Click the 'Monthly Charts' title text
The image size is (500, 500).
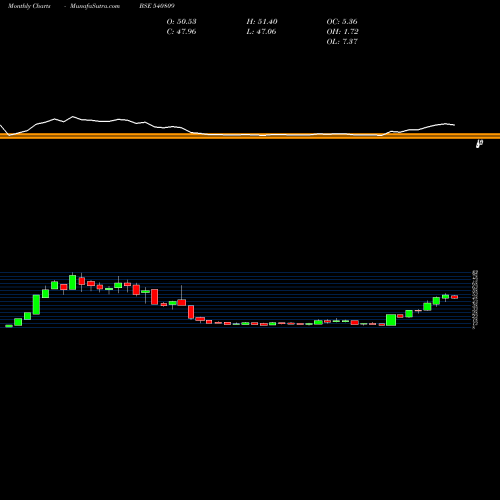coord(29,6)
